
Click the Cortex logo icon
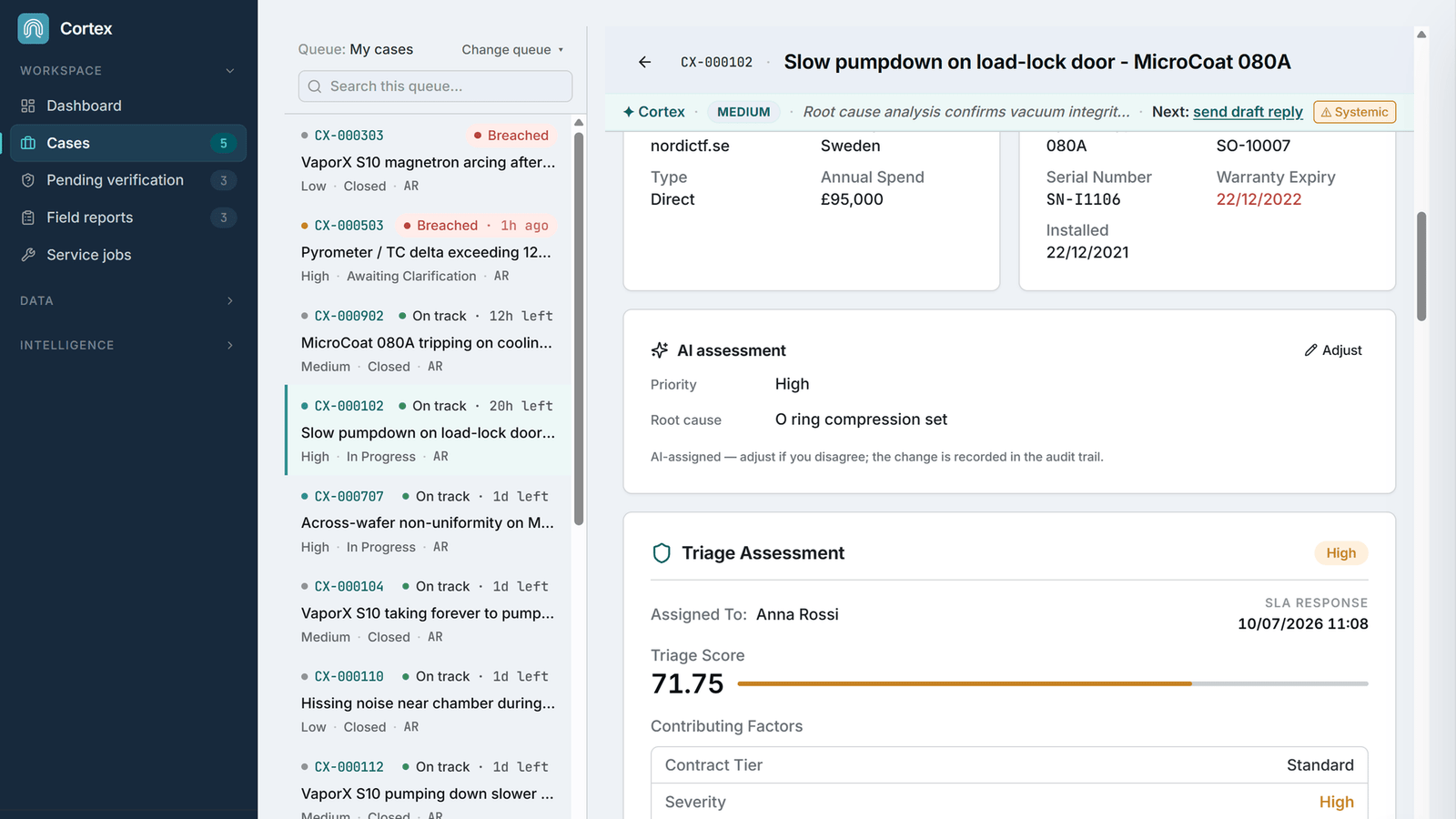(x=34, y=28)
